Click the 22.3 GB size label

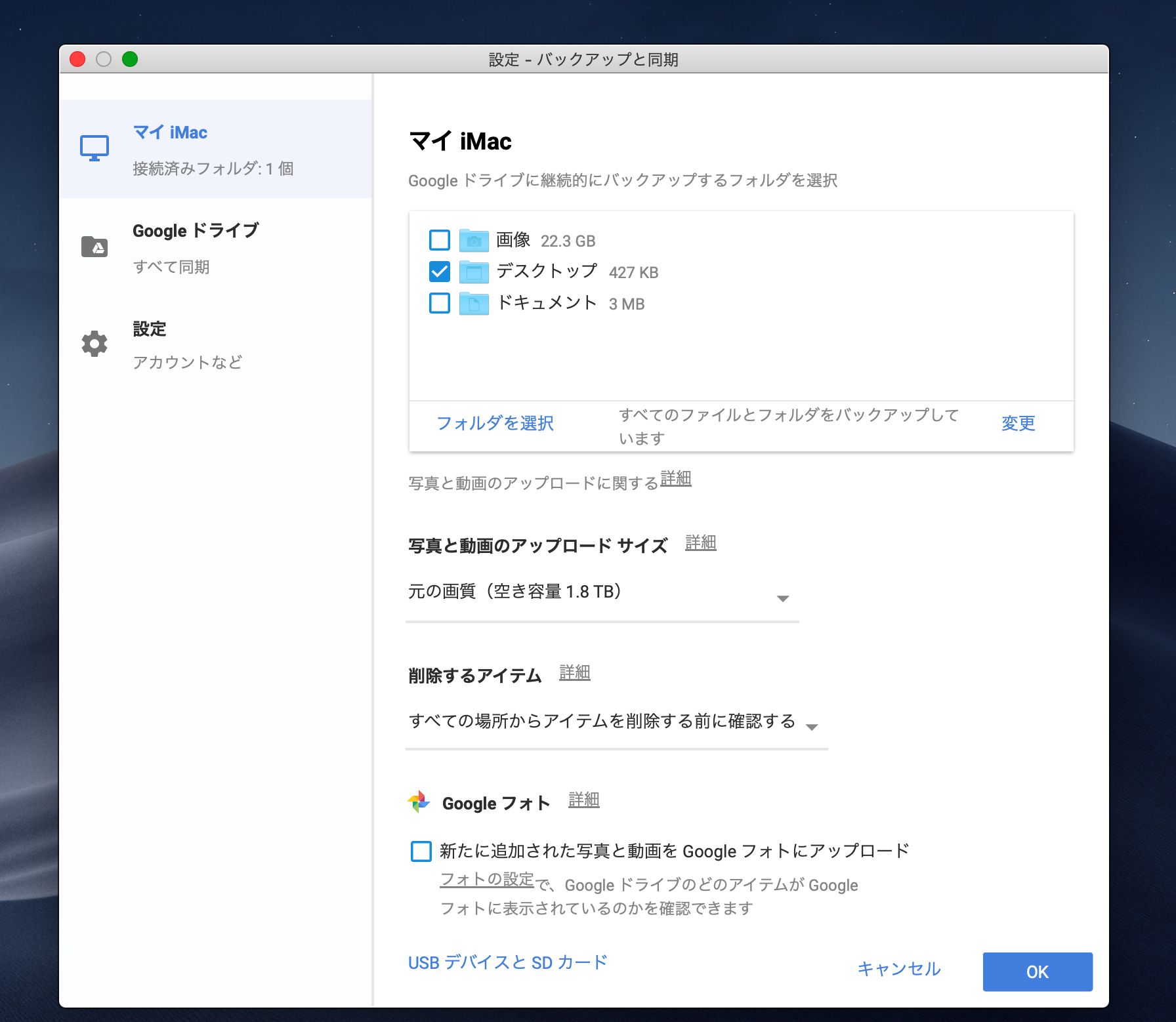click(568, 241)
